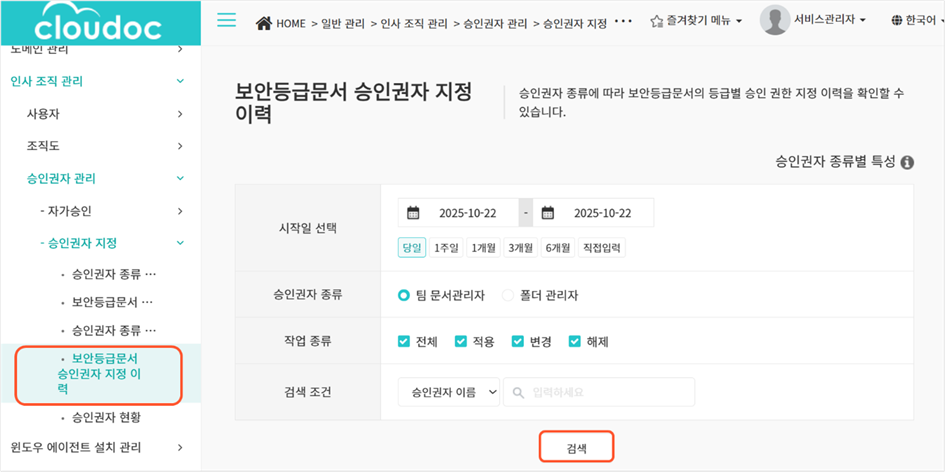Image resolution: width=945 pixels, height=472 pixels.
Task: Open the start date calendar icon
Action: coord(413,213)
